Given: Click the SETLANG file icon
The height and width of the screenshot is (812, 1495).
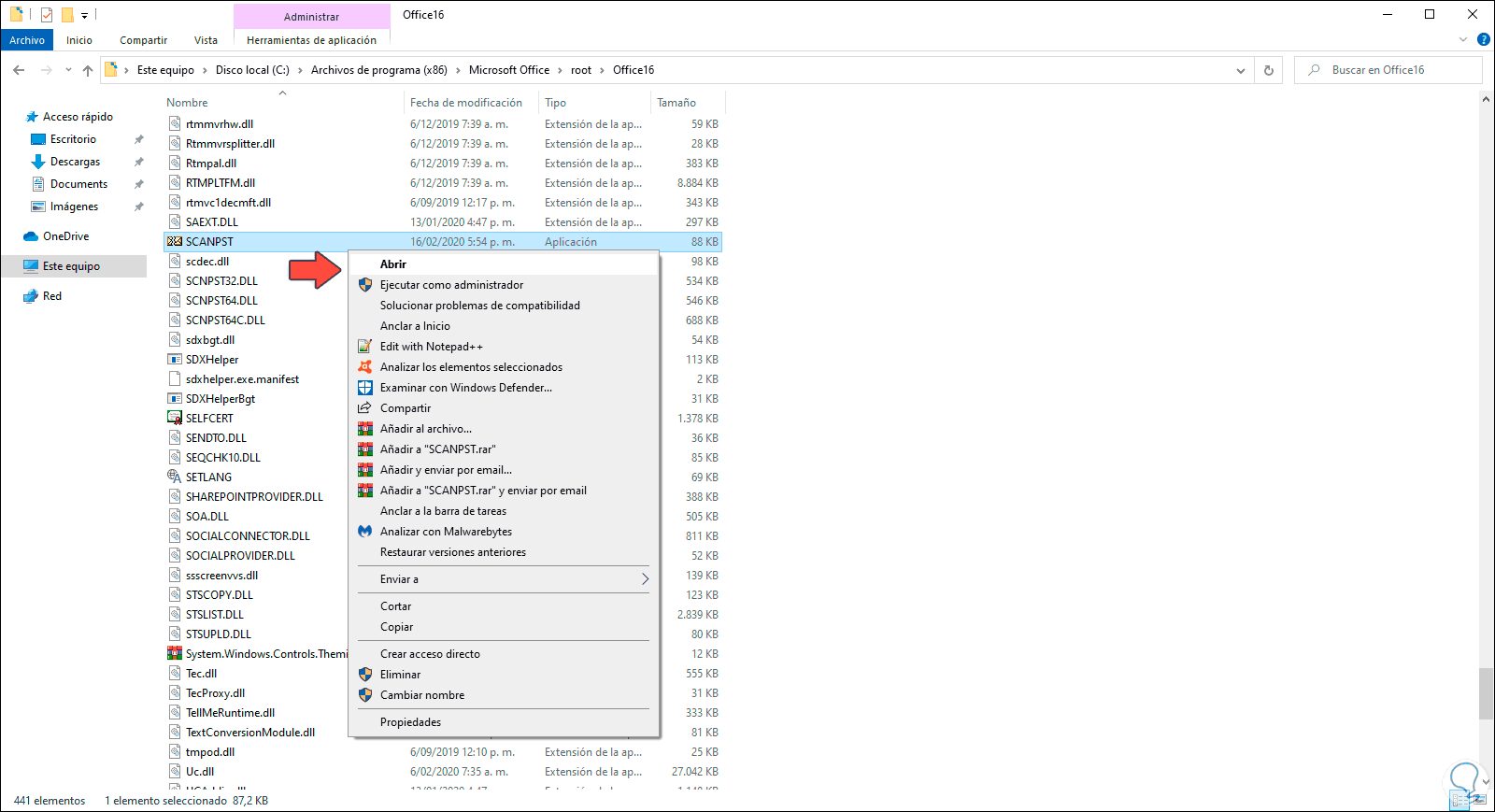Looking at the screenshot, I should (175, 477).
